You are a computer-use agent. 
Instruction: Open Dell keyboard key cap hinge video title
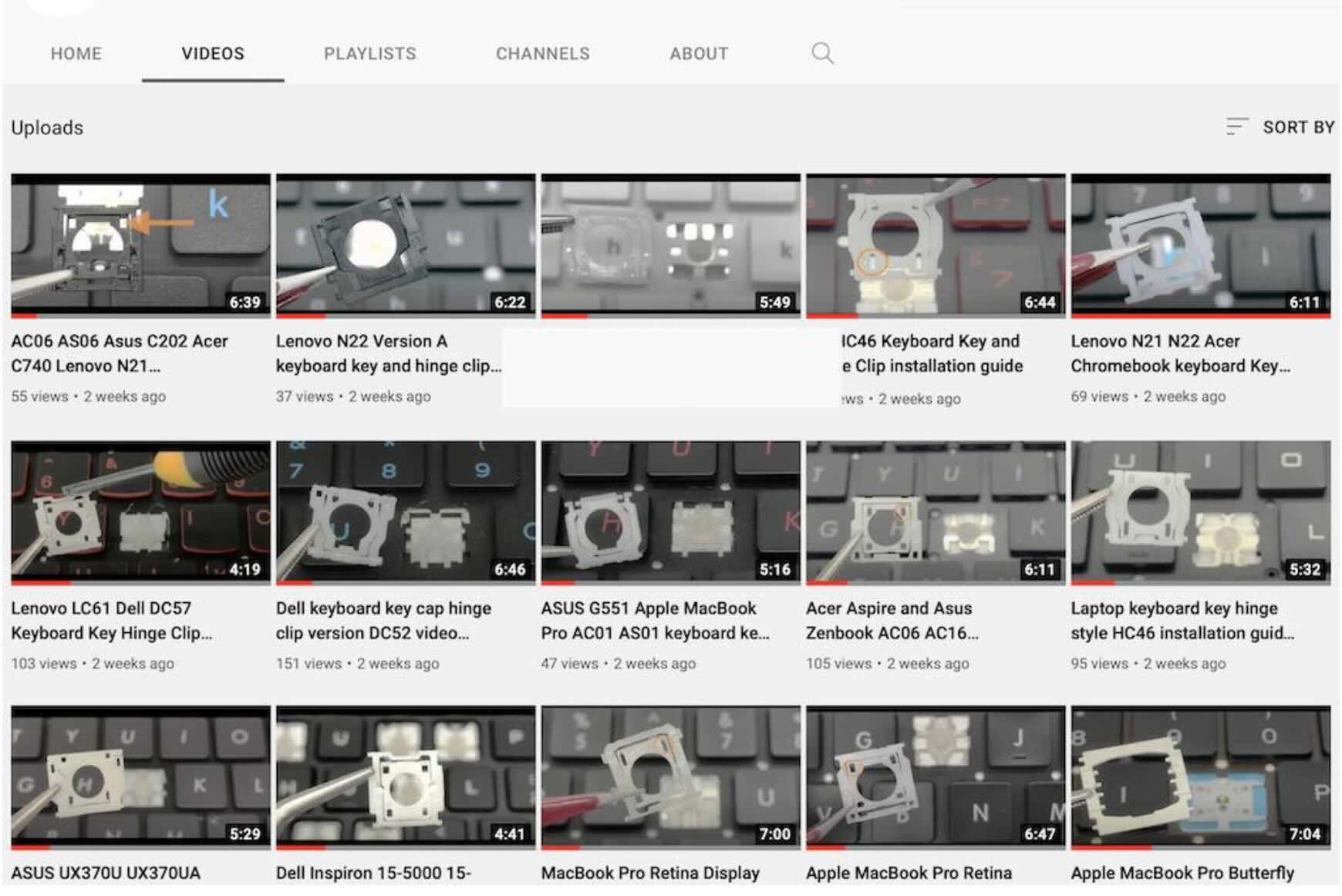[383, 620]
